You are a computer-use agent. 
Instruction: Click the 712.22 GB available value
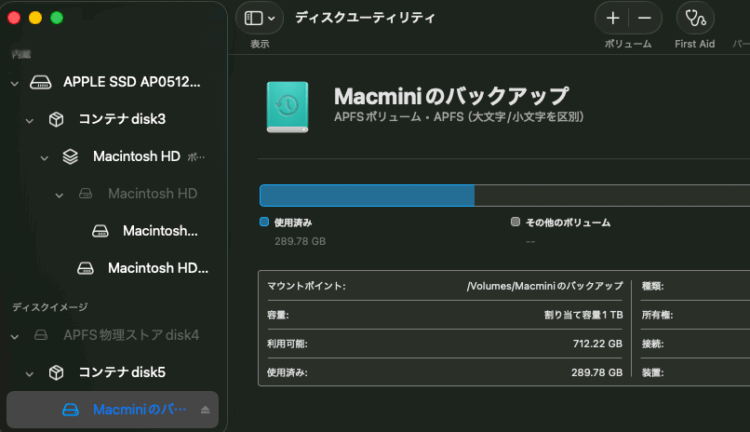click(597, 343)
